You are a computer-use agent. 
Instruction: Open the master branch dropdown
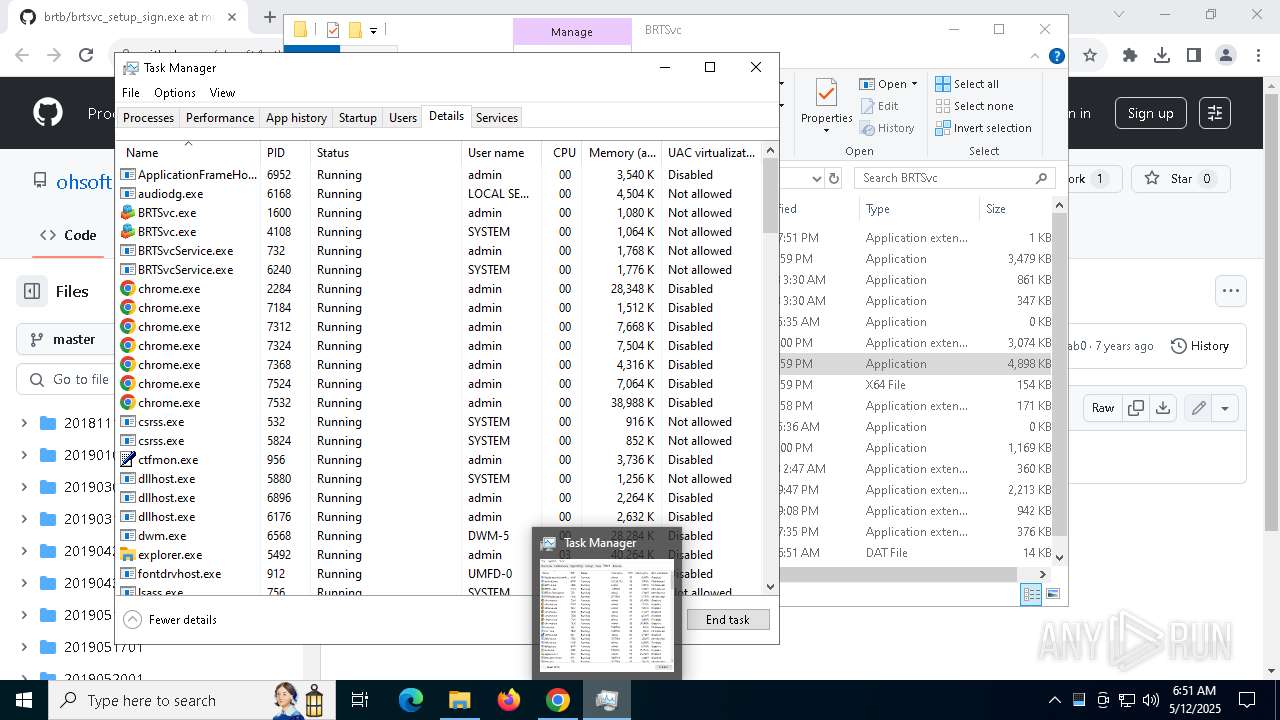[63, 339]
